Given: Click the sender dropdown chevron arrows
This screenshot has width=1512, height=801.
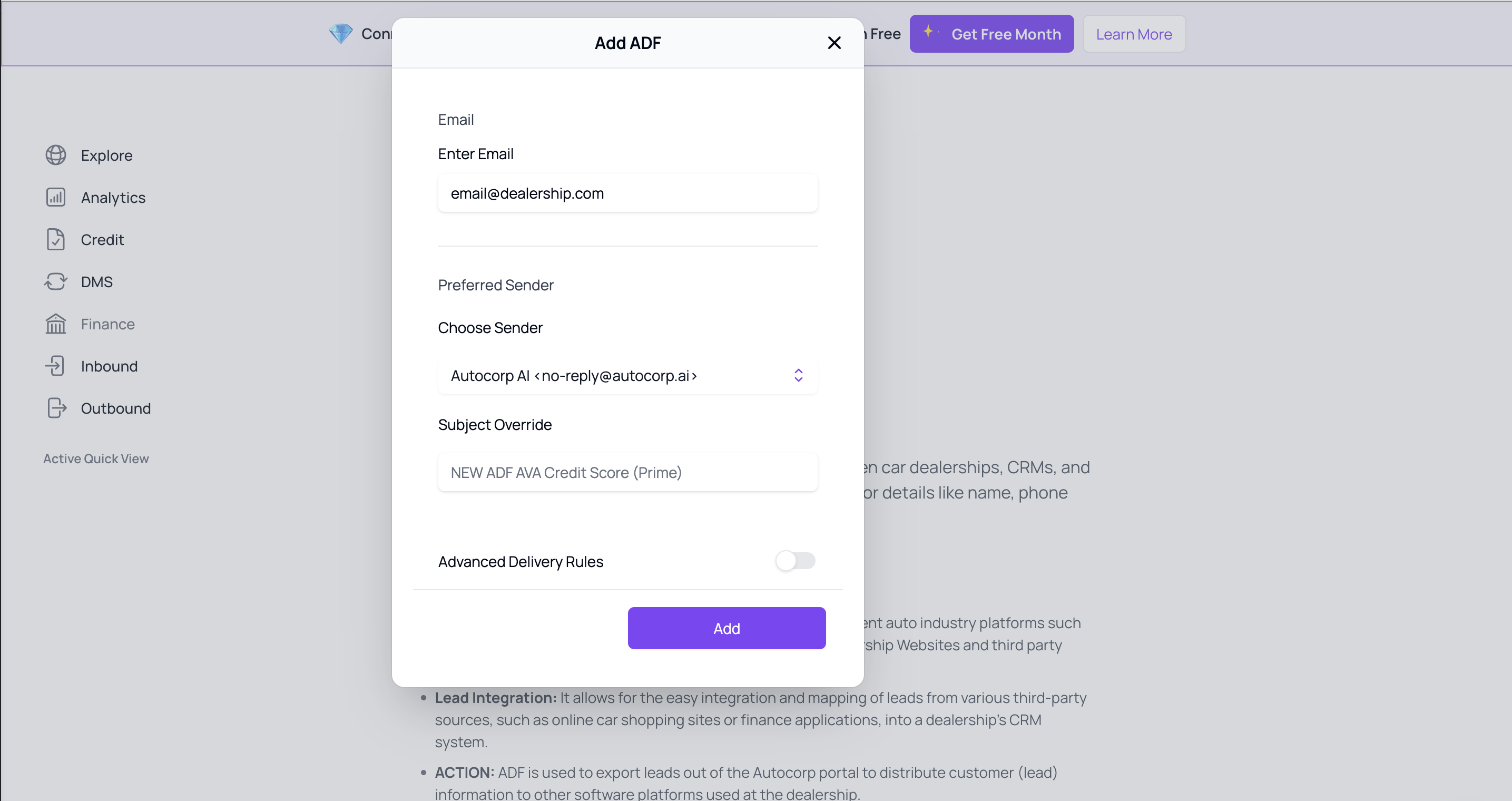Looking at the screenshot, I should (798, 376).
